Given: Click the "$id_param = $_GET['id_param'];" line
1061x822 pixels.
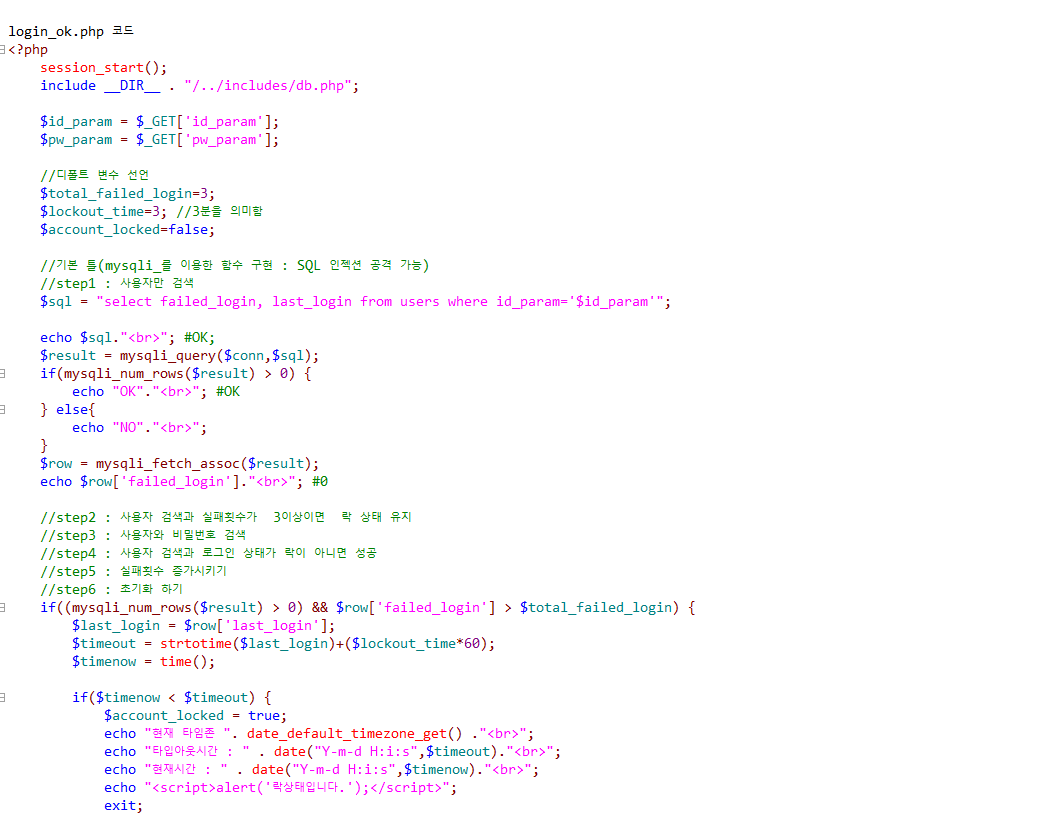Looking at the screenshot, I should click(x=159, y=122).
